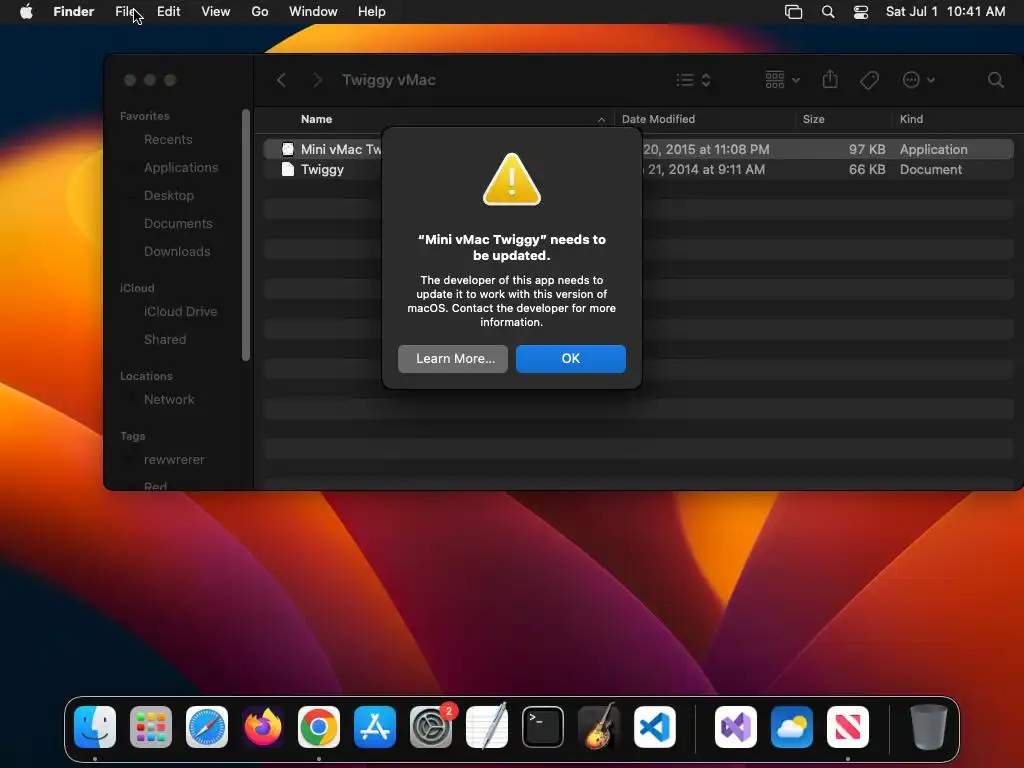The height and width of the screenshot is (768, 1024).
Task: Open the Trash in the Dock
Action: click(929, 727)
